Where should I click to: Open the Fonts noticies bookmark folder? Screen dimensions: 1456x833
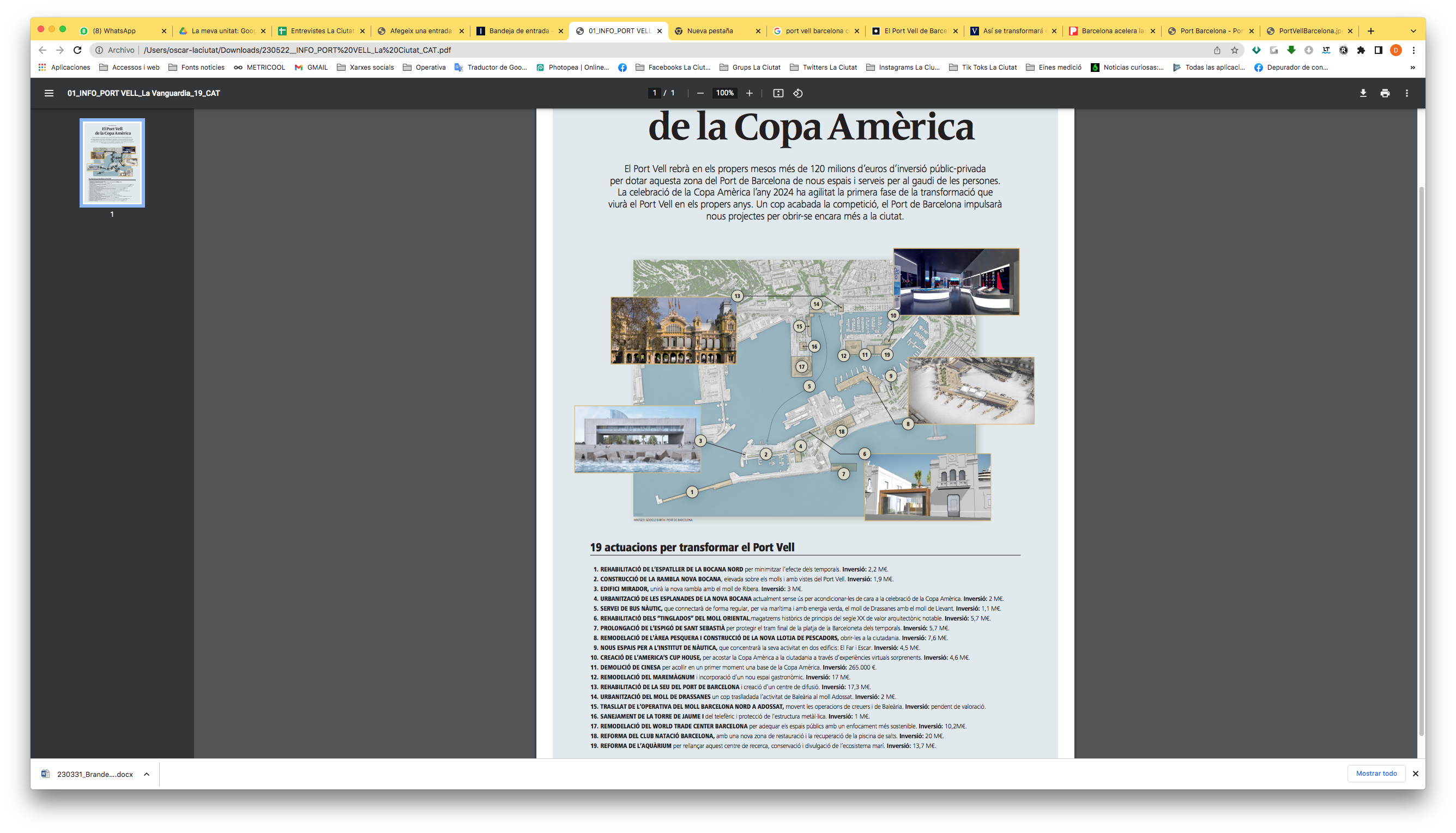196,68
